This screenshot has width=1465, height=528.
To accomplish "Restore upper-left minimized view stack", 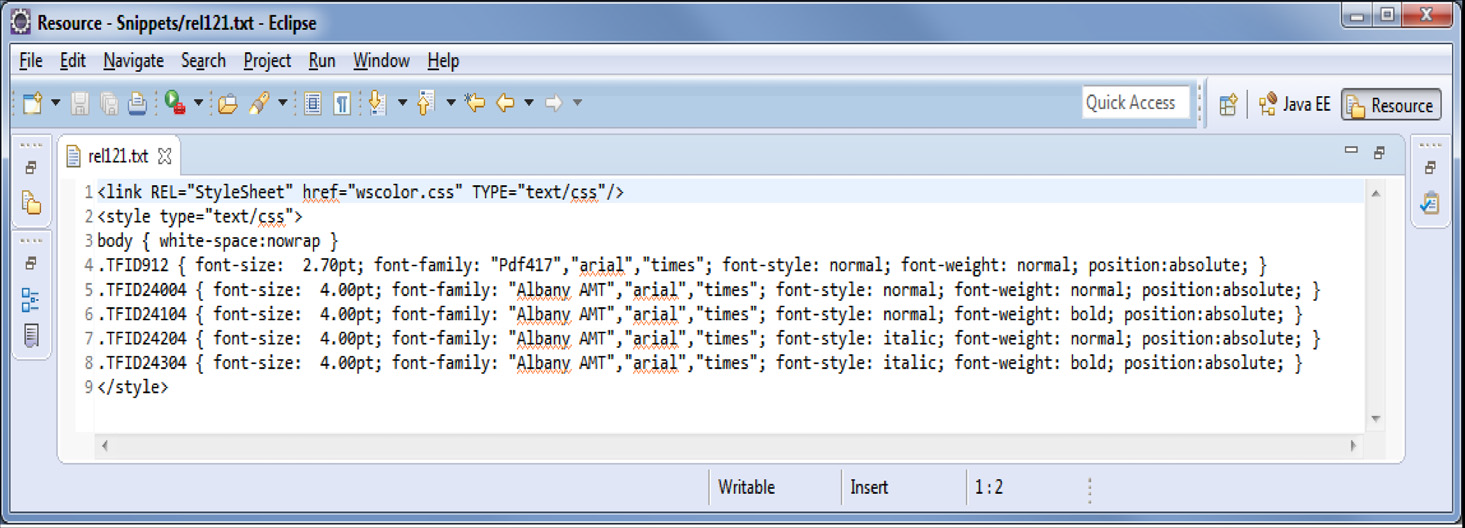I will coord(31,167).
